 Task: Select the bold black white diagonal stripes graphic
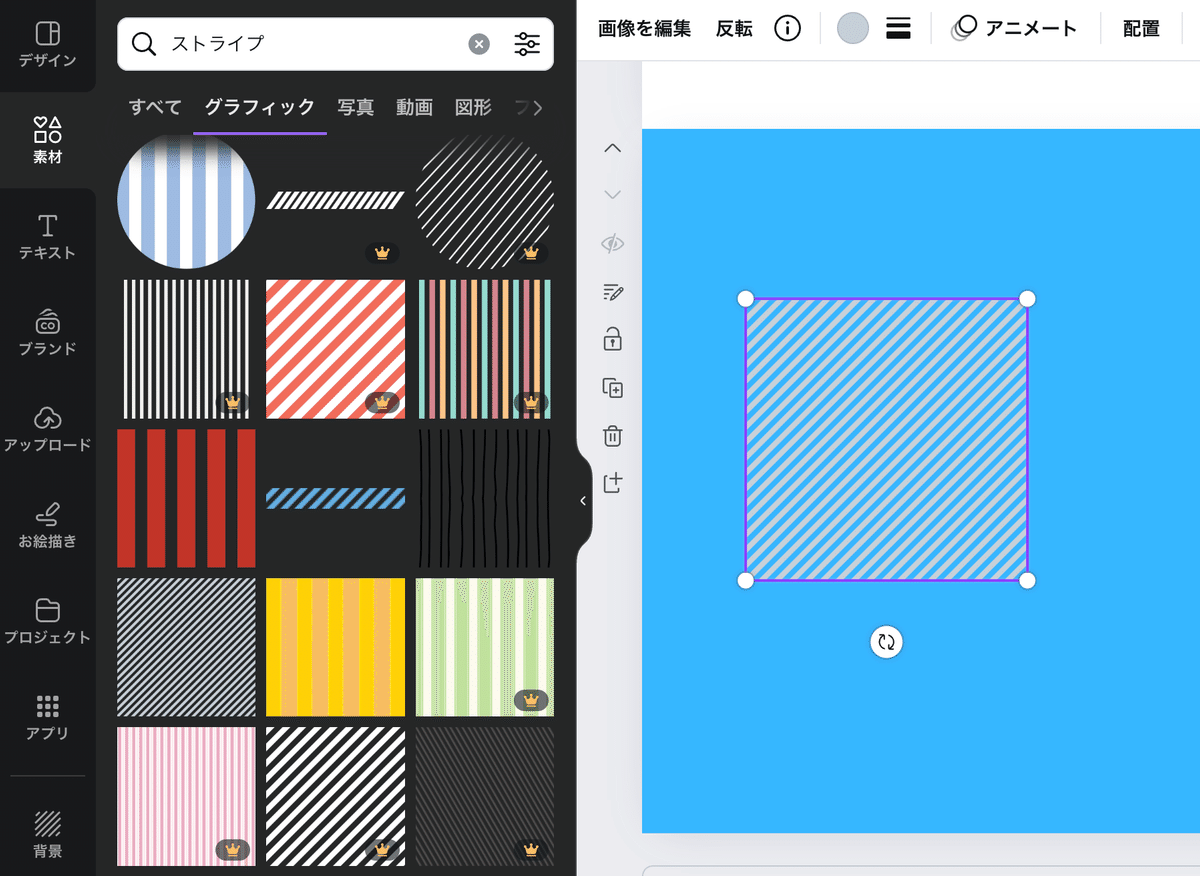pos(335,796)
